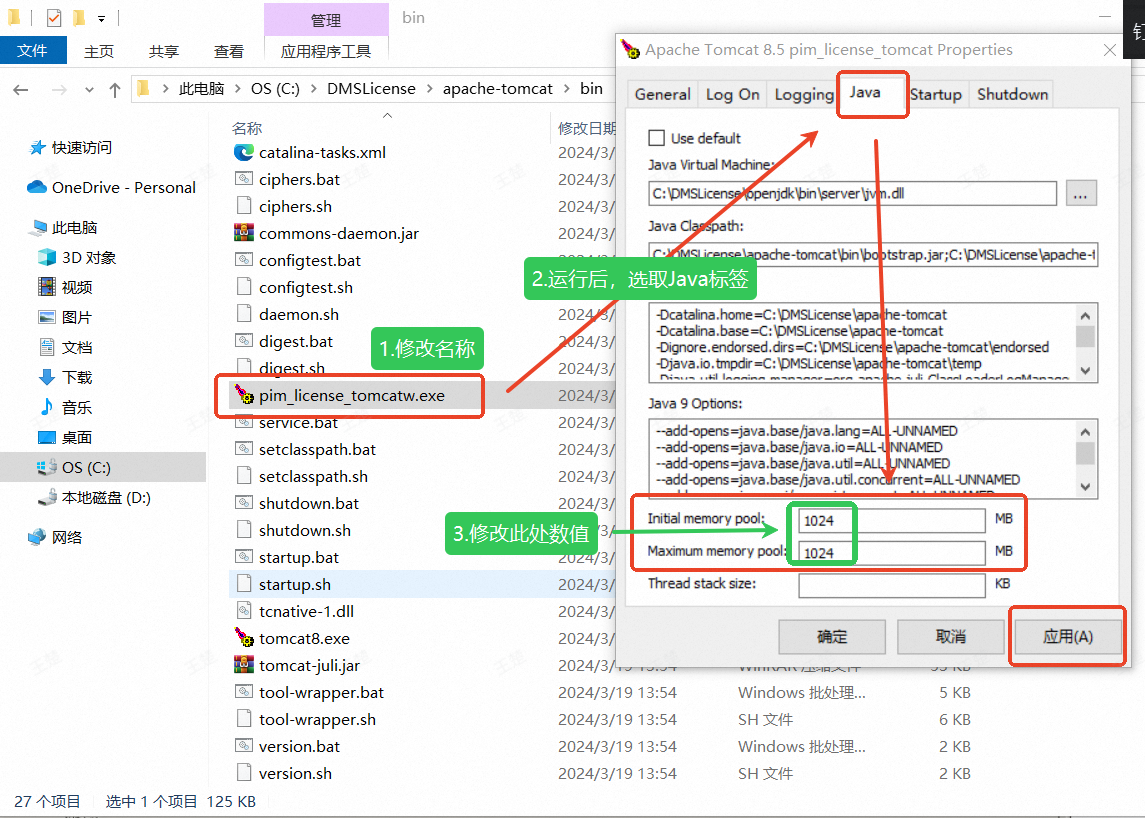The image size is (1145, 818).
Task: Click the commons-daemon.jar archive icon
Action: (x=243, y=234)
